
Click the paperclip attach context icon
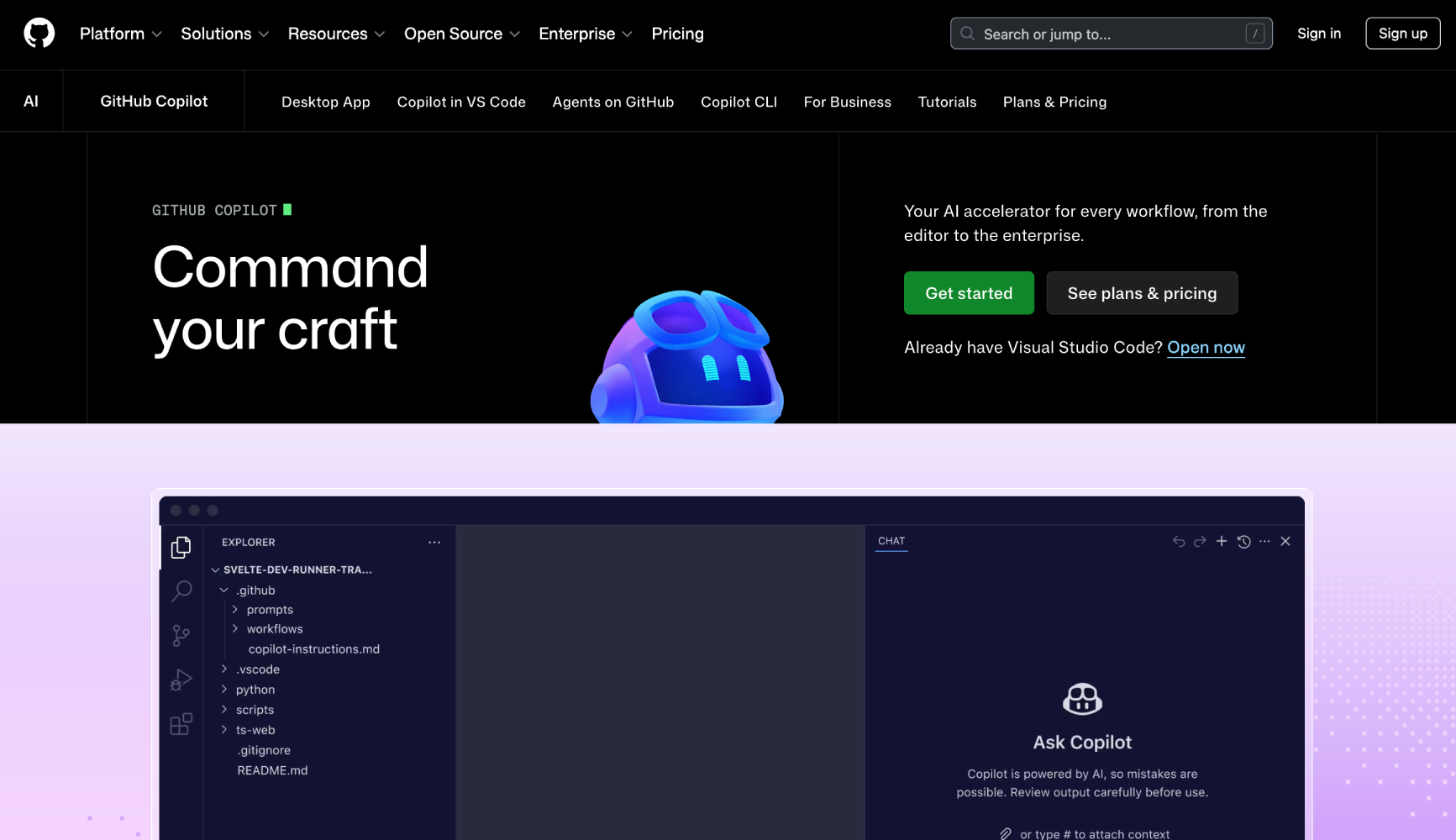pos(1006,833)
